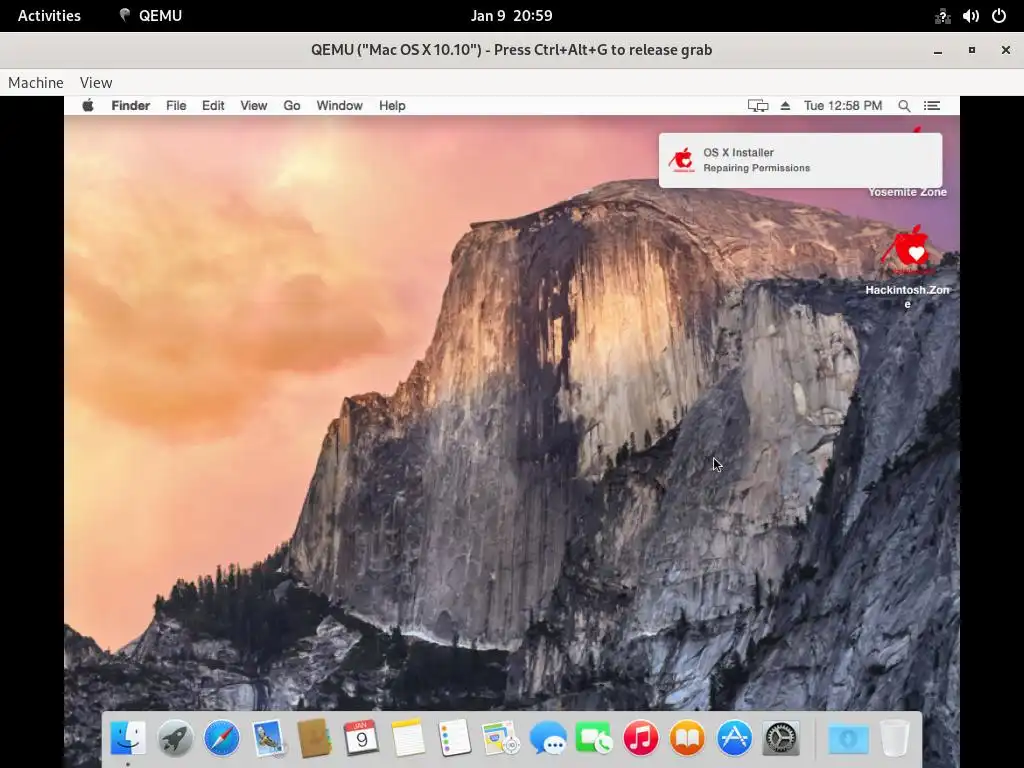Viewport: 1024px width, 768px height.
Task: Click the GNOME network status icon
Action: pos(942,16)
